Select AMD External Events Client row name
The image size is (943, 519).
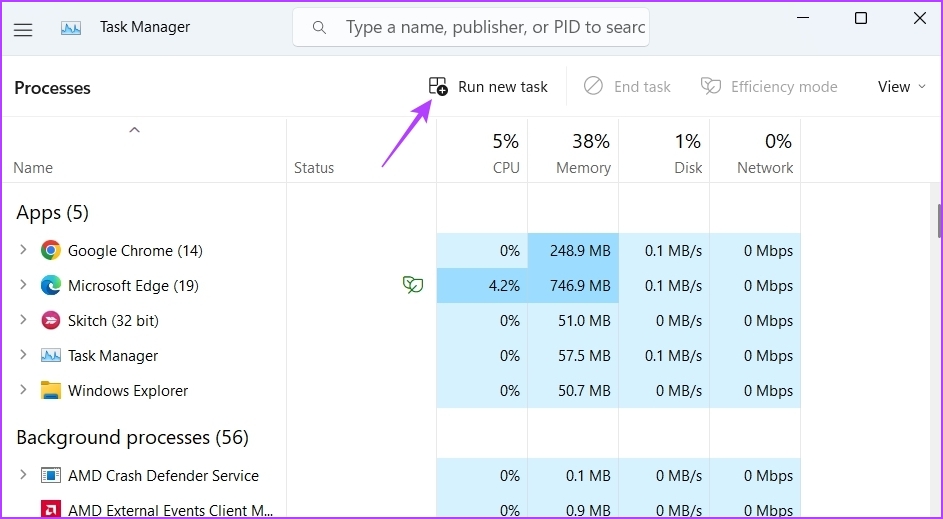pyautogui.click(x=170, y=511)
